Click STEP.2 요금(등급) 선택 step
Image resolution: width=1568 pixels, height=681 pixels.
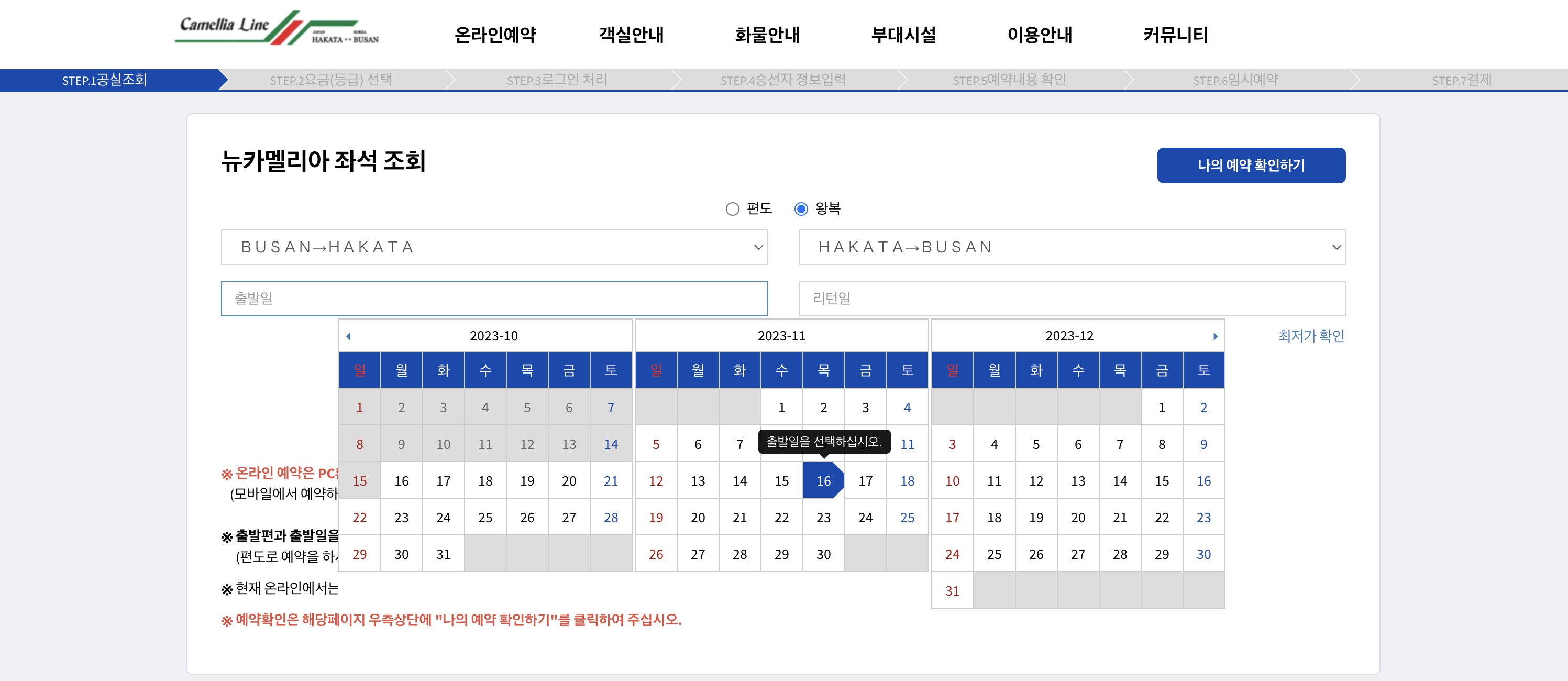coord(330,80)
